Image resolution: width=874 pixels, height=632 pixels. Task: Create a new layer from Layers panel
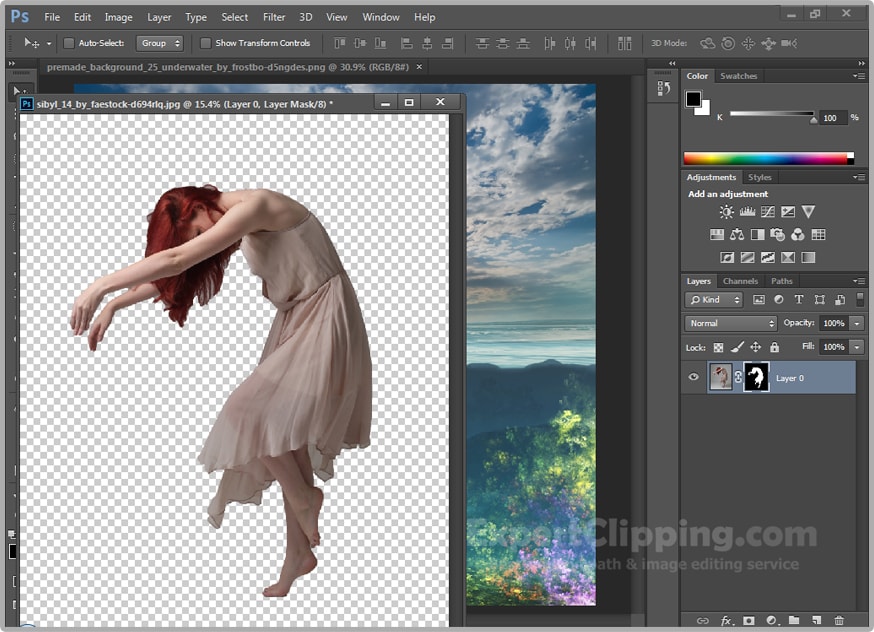(816, 621)
